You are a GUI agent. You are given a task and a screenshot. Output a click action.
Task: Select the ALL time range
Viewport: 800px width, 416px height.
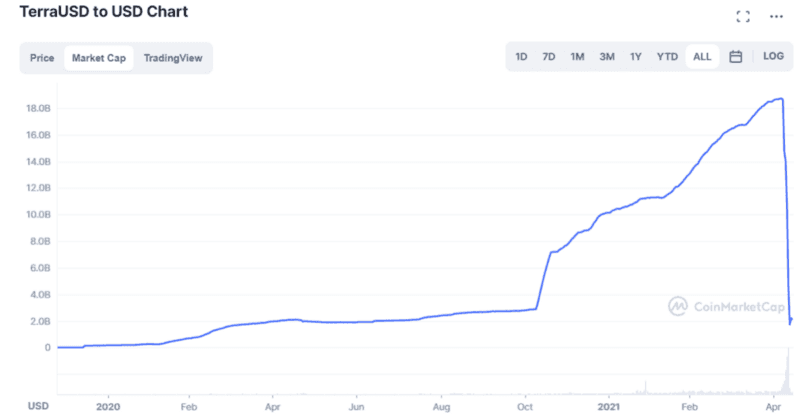pos(702,57)
